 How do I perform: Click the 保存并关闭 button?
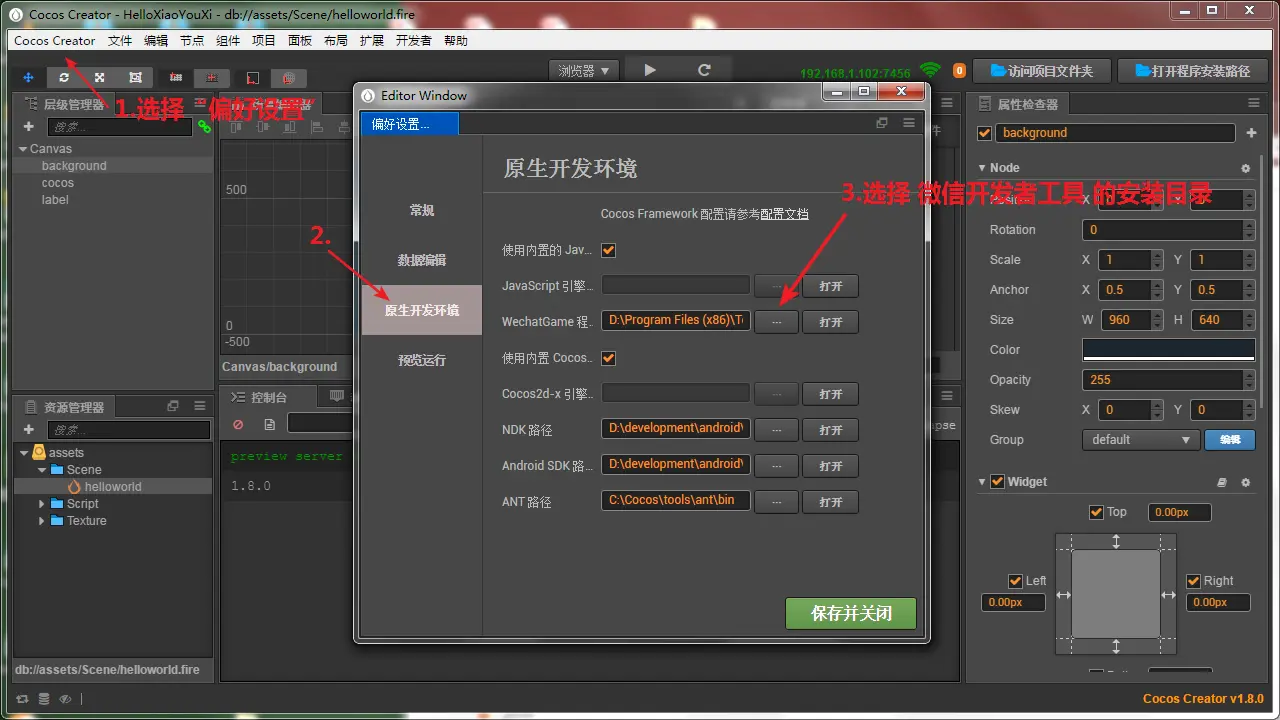tap(851, 613)
